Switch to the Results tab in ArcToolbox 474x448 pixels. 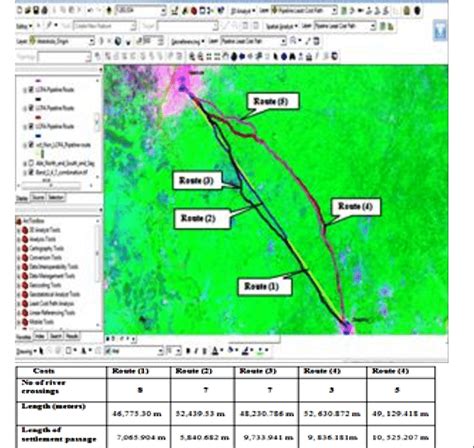[72, 336]
